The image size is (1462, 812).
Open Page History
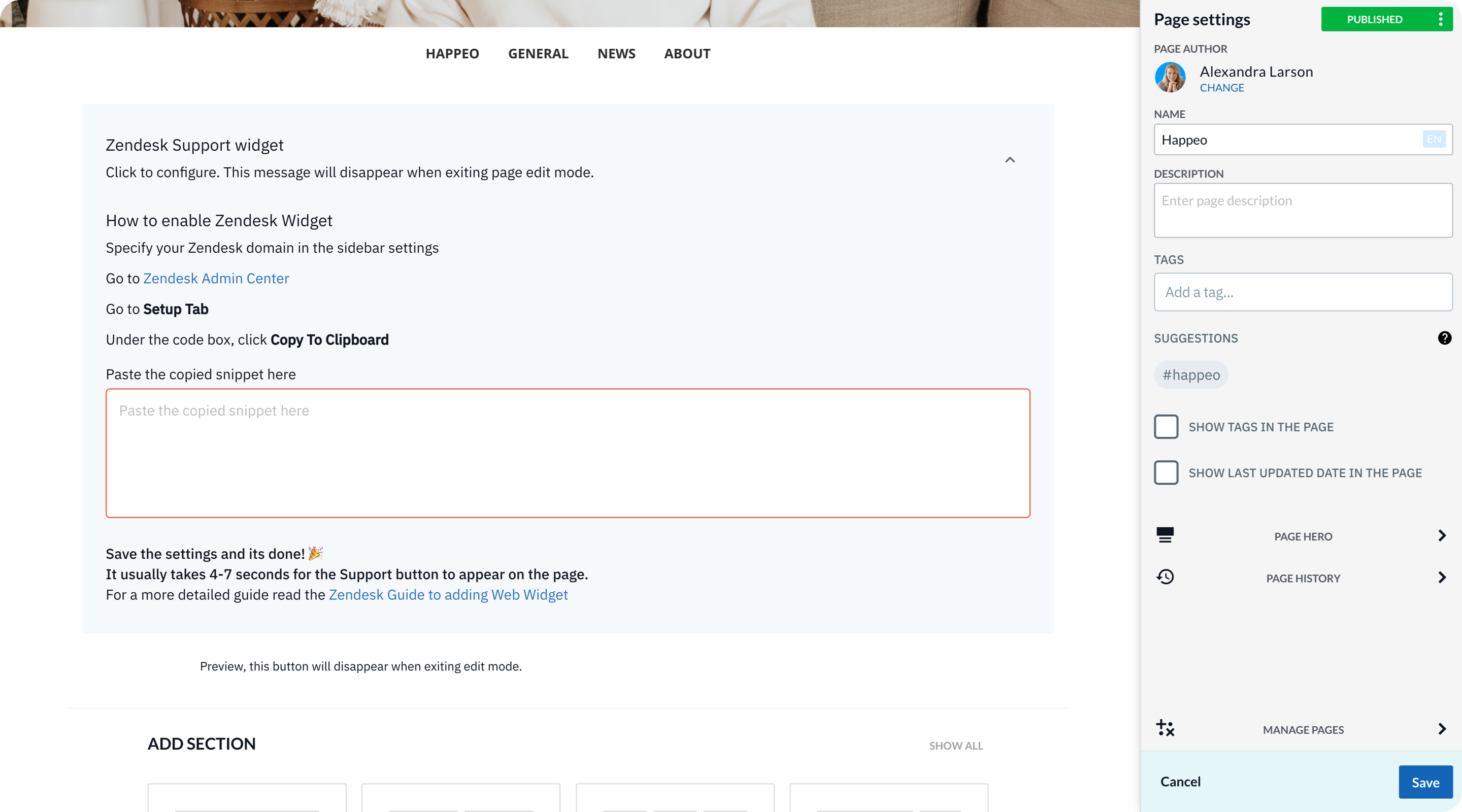click(x=1303, y=578)
